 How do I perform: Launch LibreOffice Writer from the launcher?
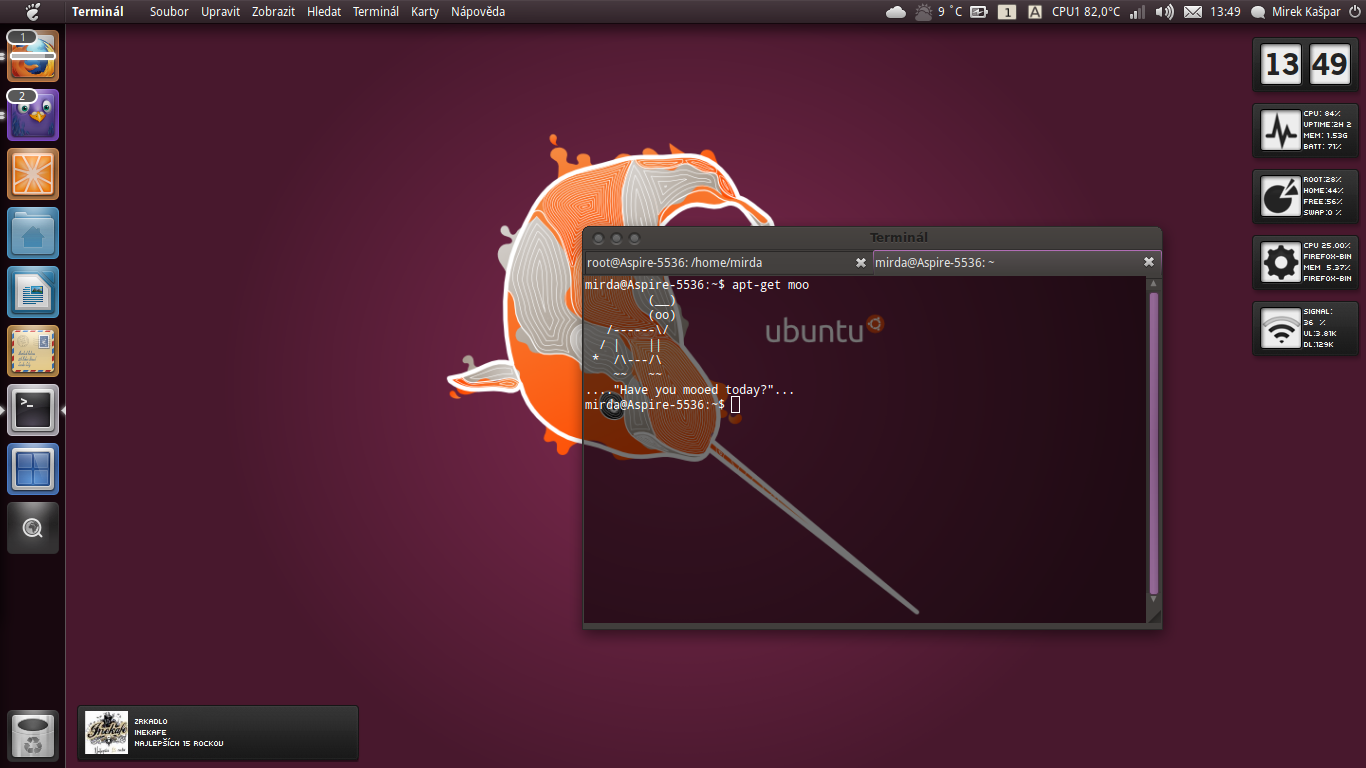33,292
